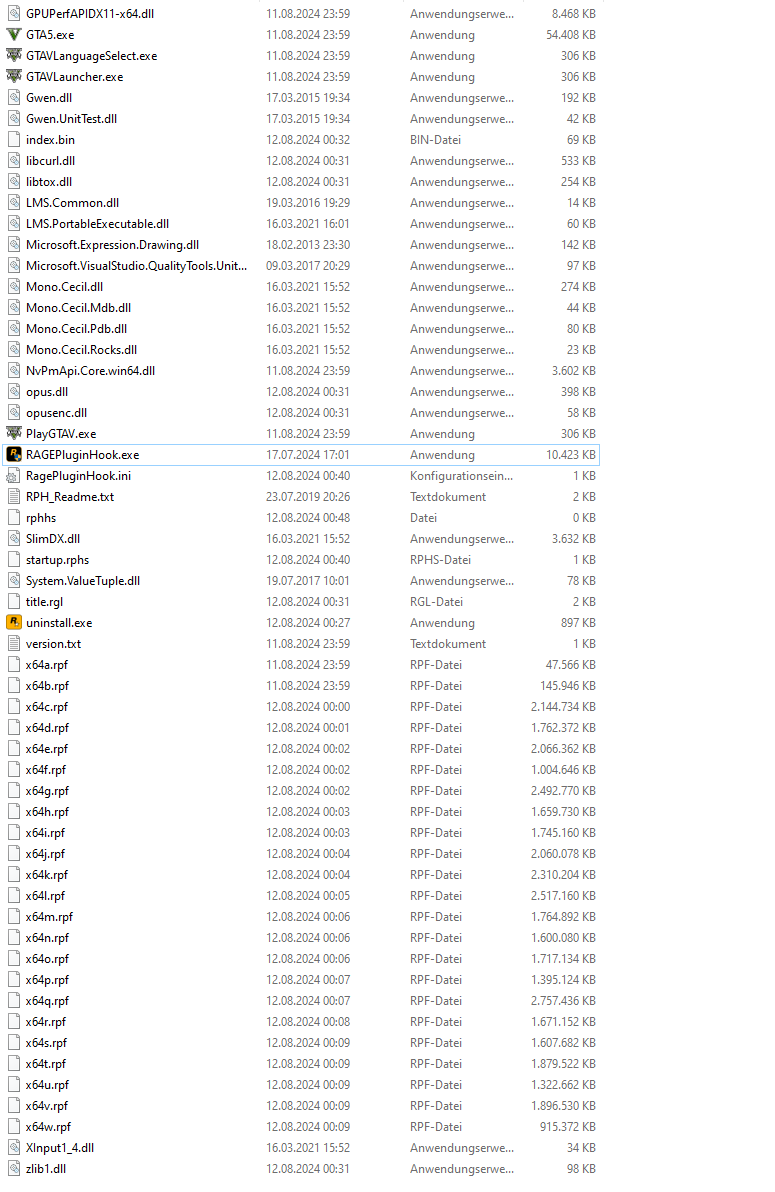775x1192 pixels.
Task: Click the Mono.Cecil.dll file icon
Action: 14,287
